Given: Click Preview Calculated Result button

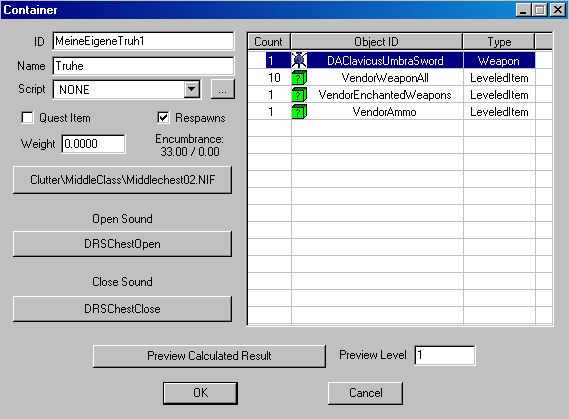Looking at the screenshot, I should click(209, 356).
